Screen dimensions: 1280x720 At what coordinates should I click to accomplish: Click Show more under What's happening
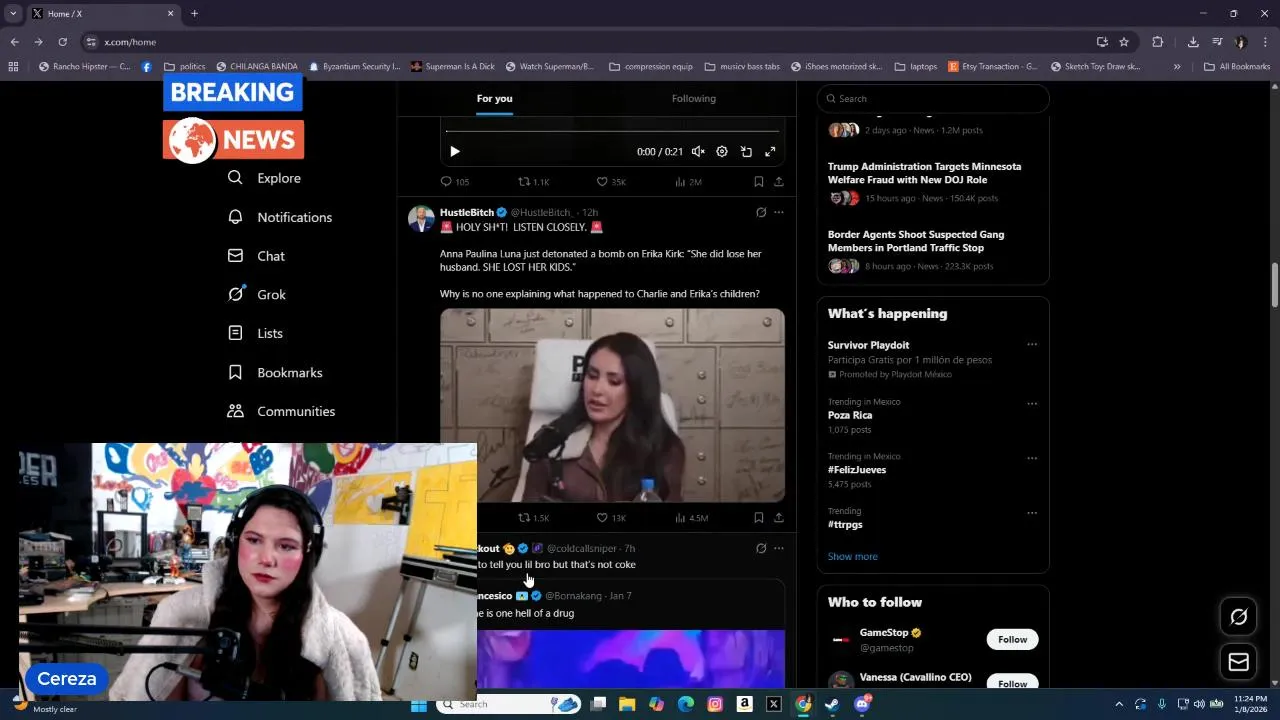[852, 556]
